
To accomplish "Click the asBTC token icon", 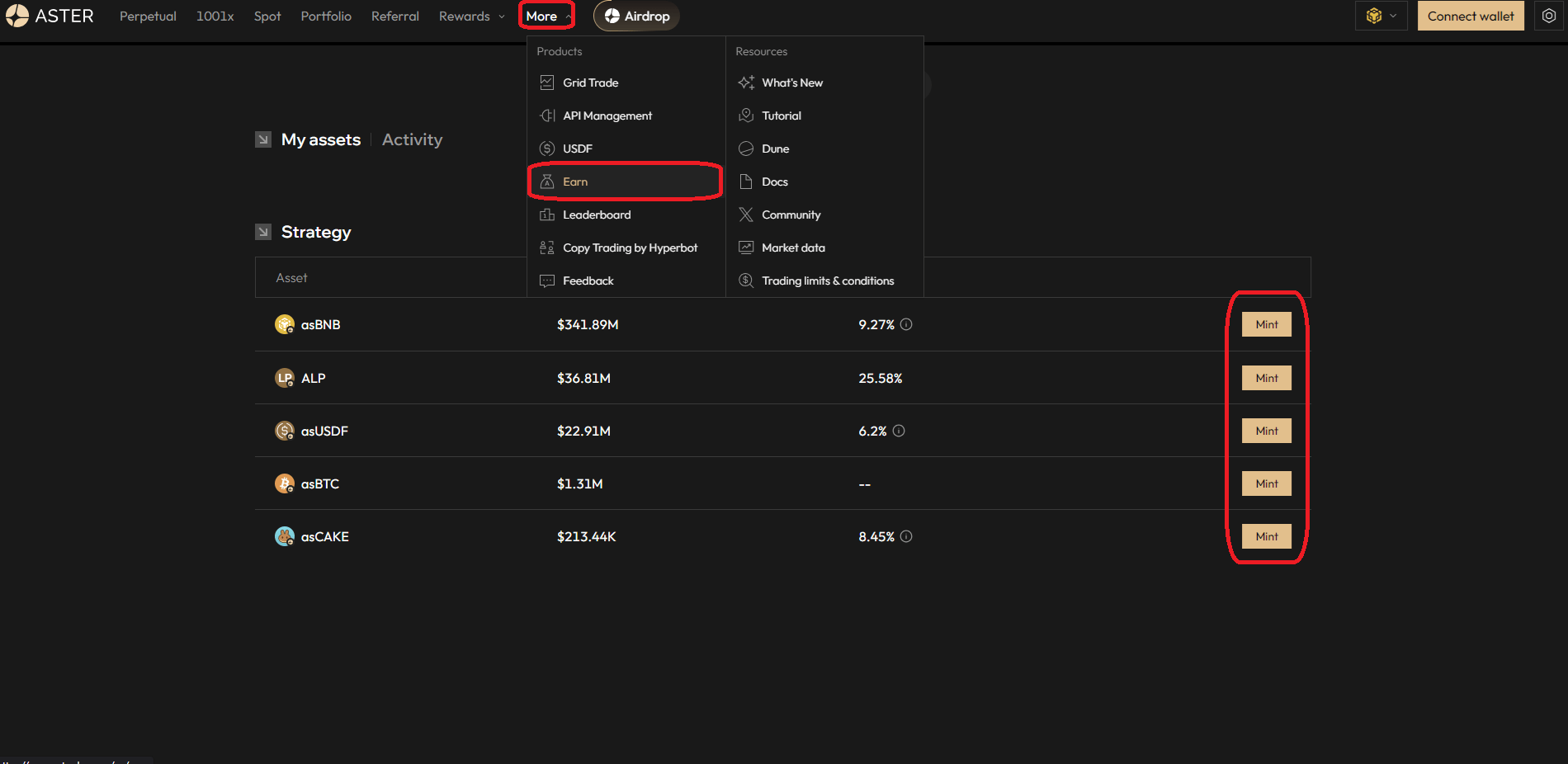I will coord(285,483).
